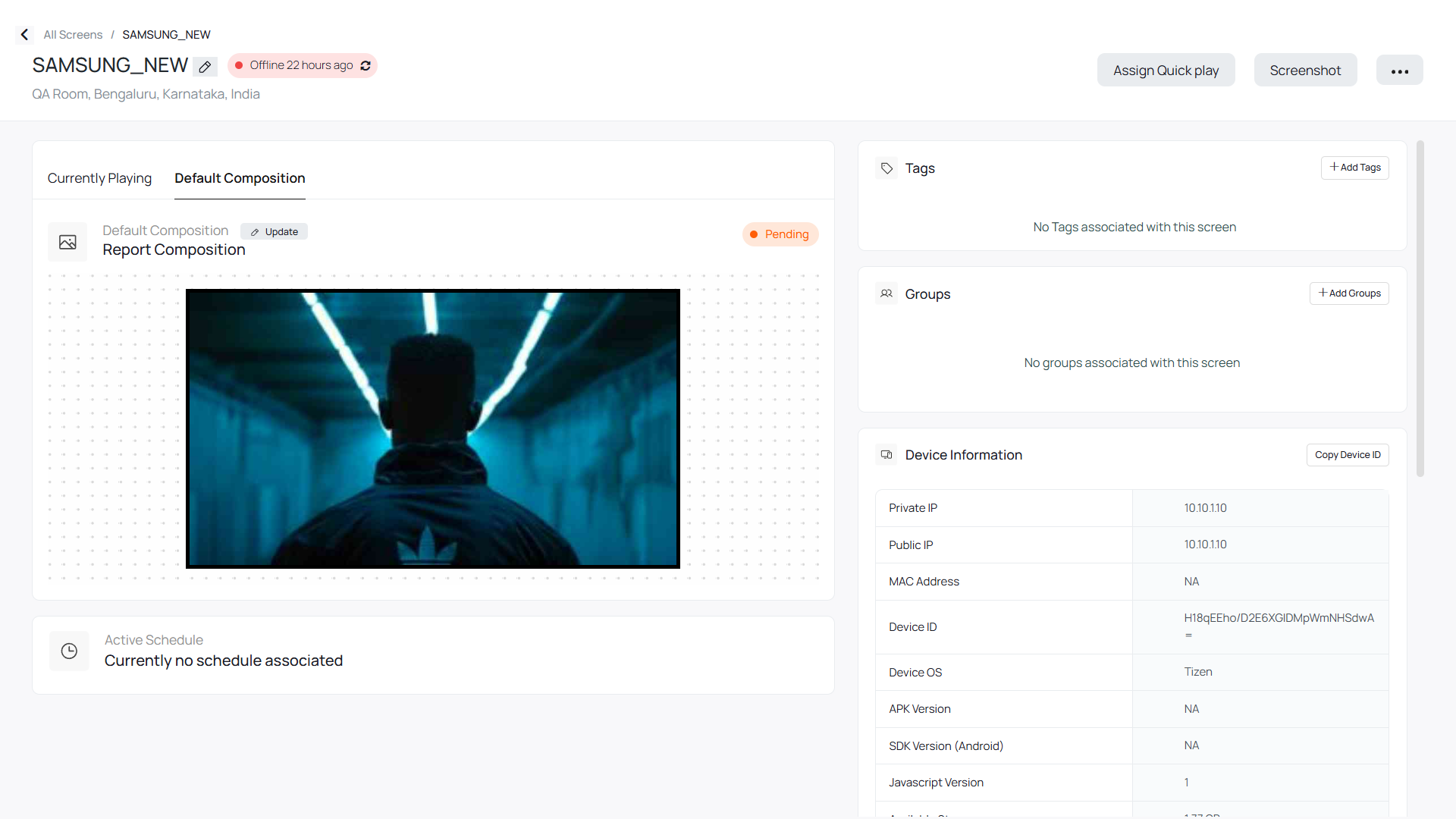Screen dimensions: 1456x819
Task: Click Add Tags
Action: coord(1354,168)
